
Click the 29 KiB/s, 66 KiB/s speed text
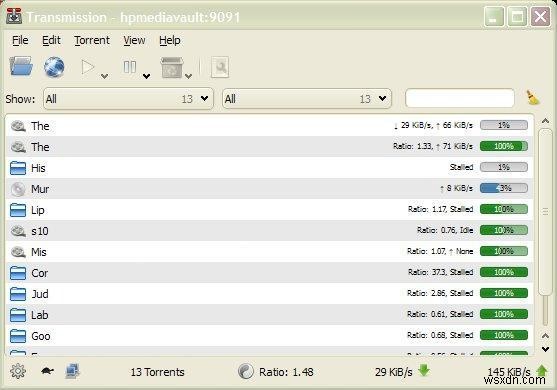pos(433,125)
